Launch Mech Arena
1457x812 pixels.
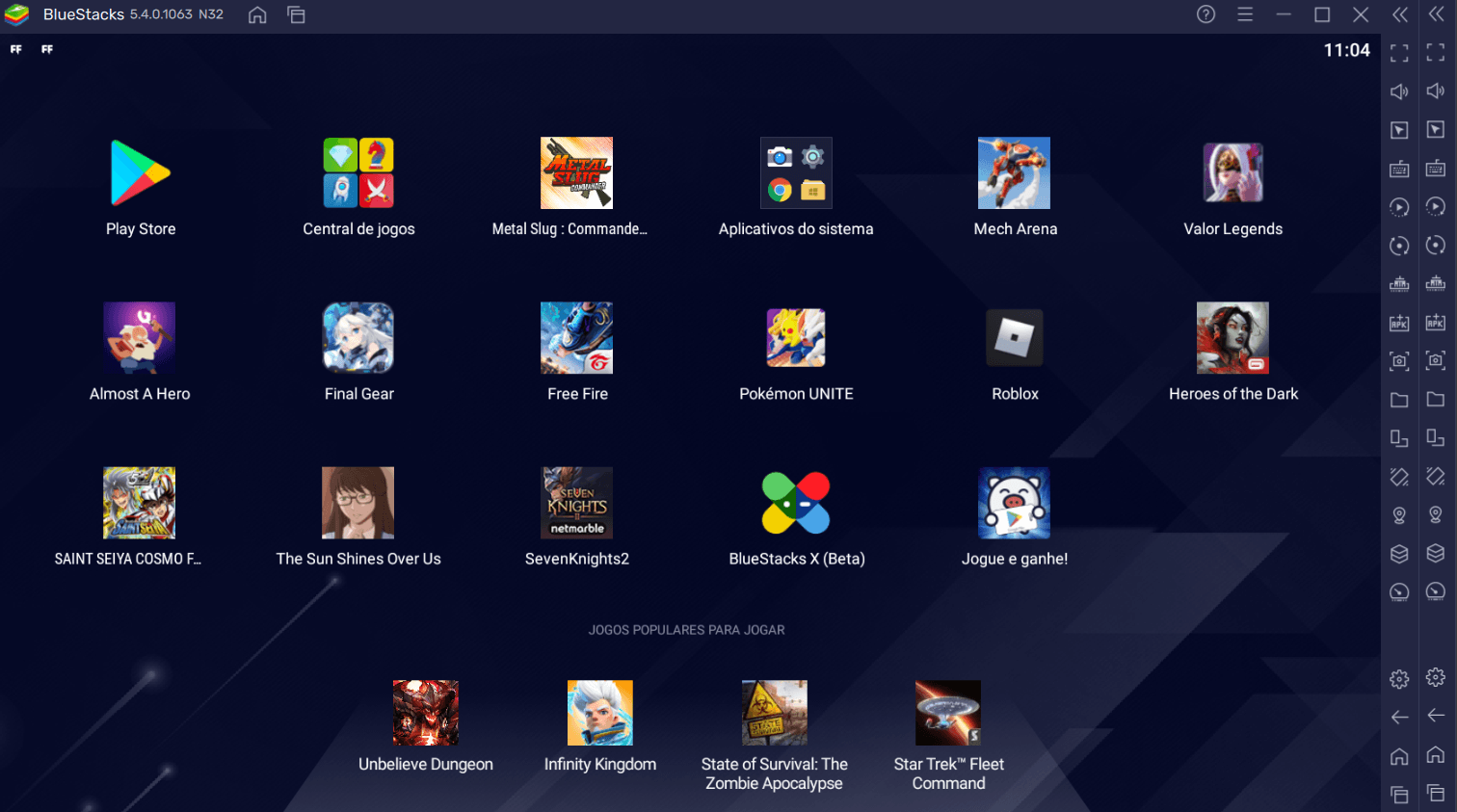(1014, 173)
